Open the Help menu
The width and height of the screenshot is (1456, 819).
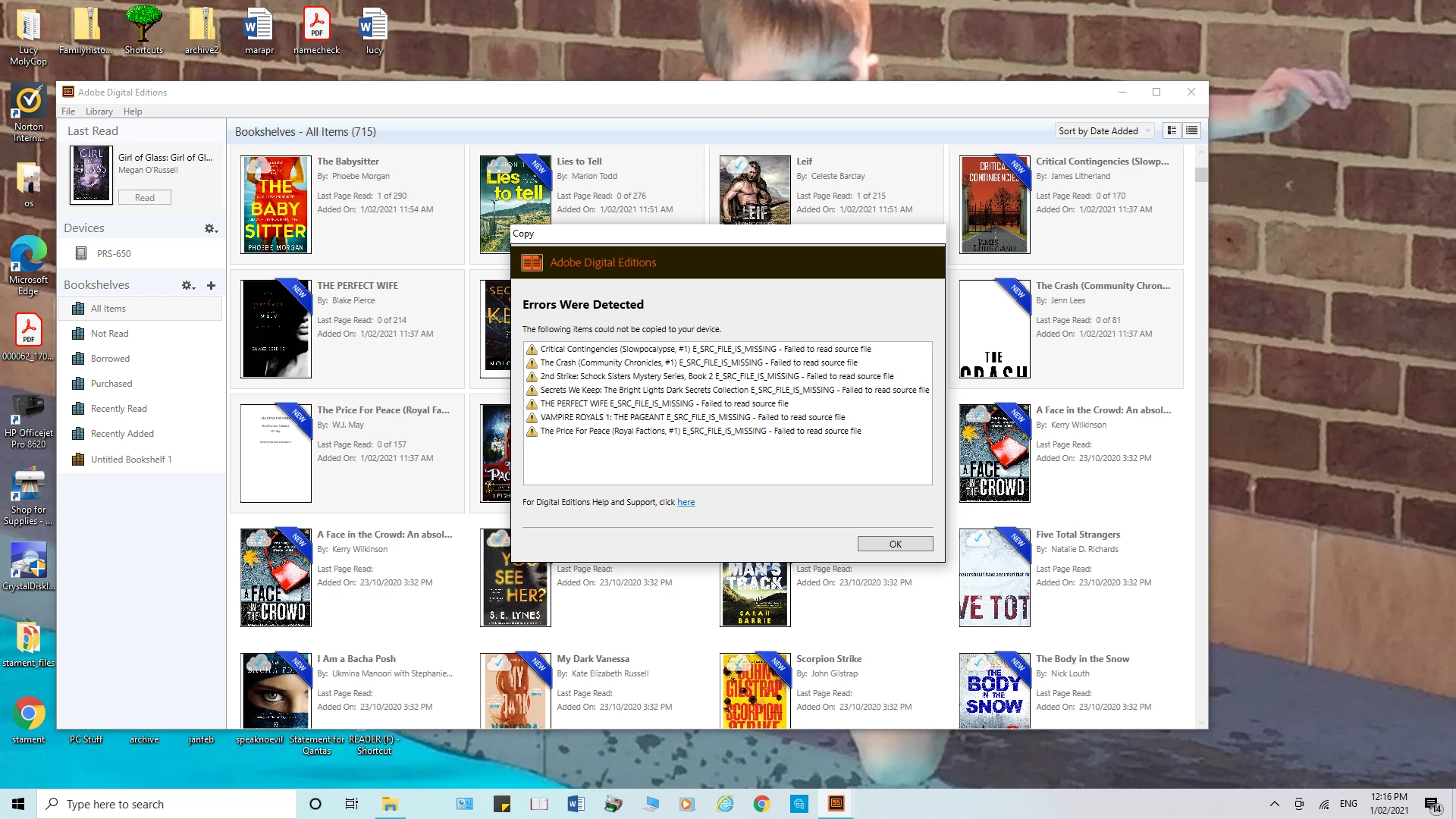click(133, 111)
